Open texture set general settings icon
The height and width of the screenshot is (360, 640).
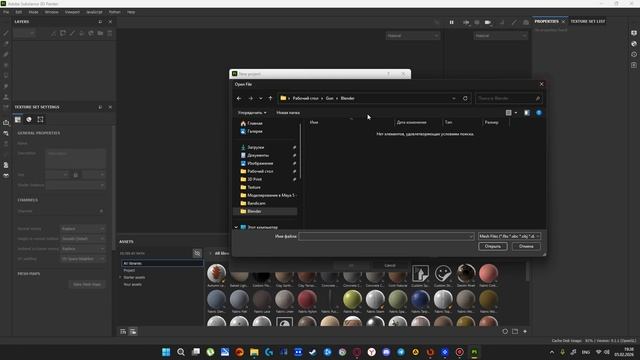point(18,120)
